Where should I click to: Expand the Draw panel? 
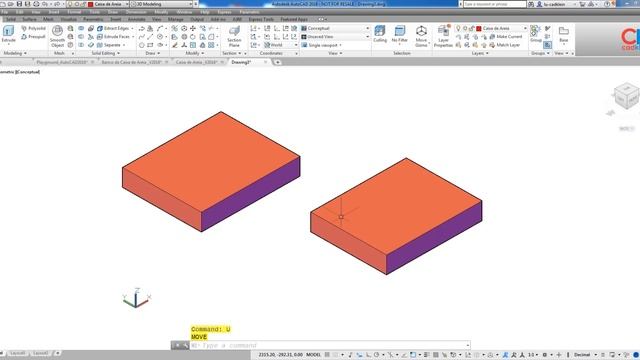153,53
